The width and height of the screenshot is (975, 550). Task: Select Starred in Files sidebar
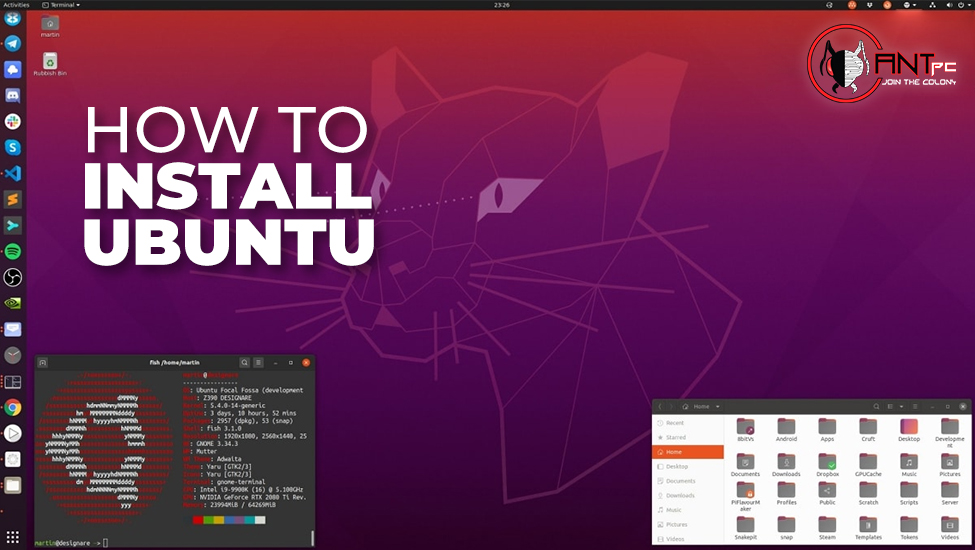pyautogui.click(x=688, y=438)
